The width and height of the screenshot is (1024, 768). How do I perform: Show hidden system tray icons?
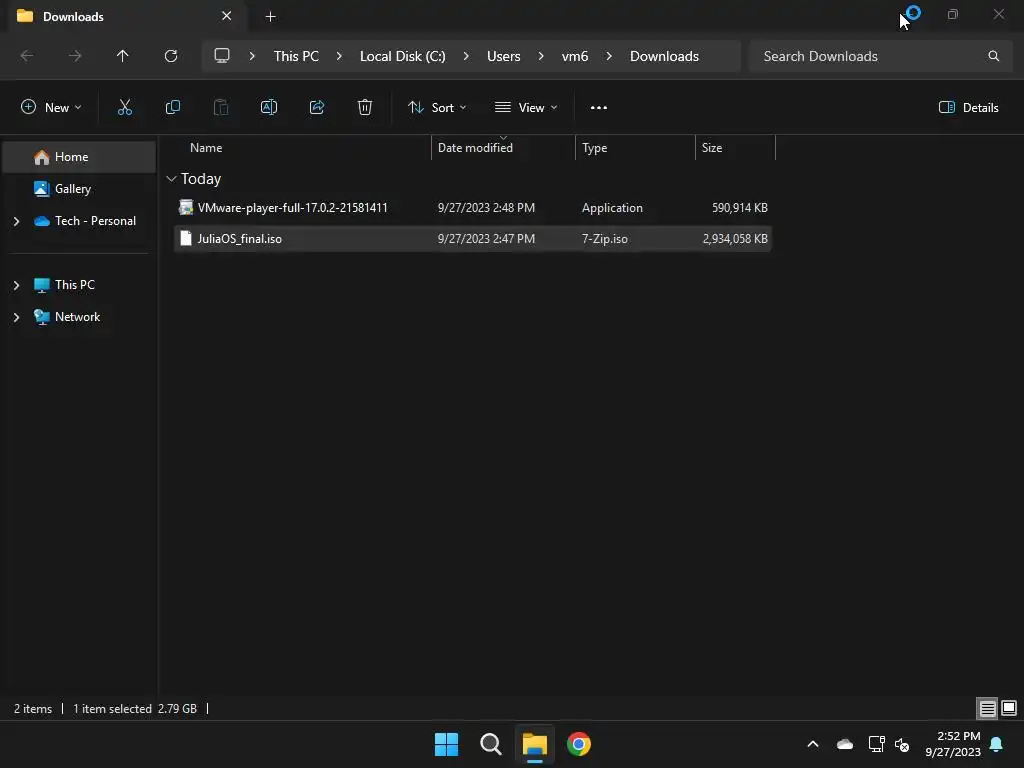point(813,744)
